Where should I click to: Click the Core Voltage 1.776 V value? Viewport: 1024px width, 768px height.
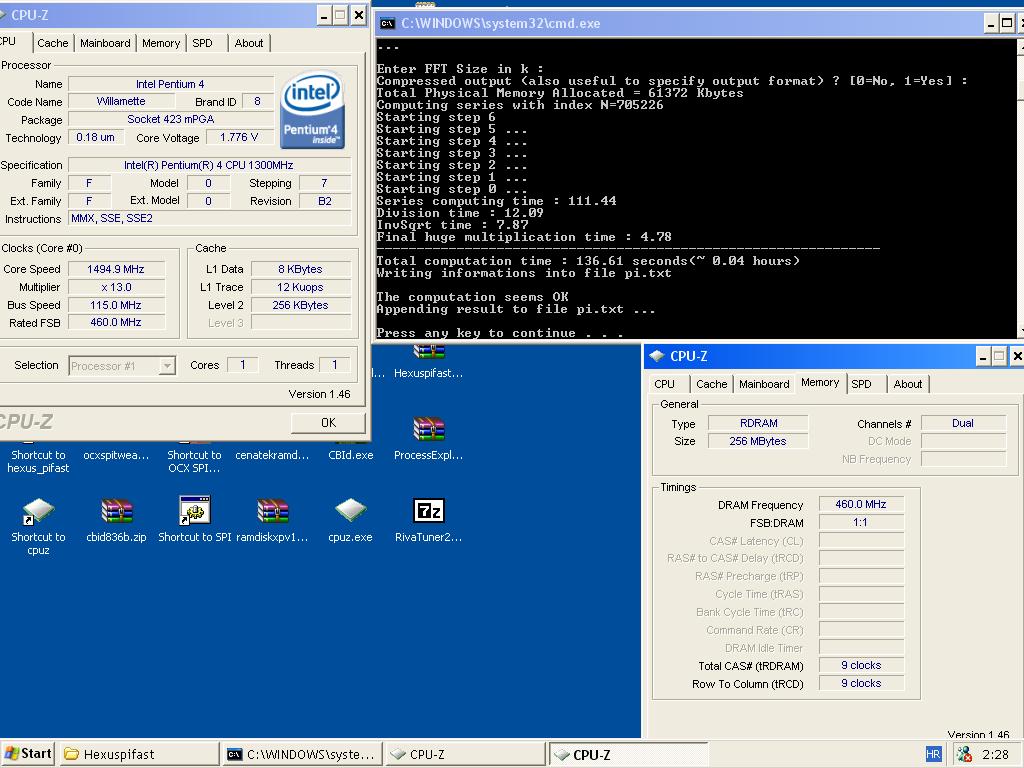(x=239, y=137)
